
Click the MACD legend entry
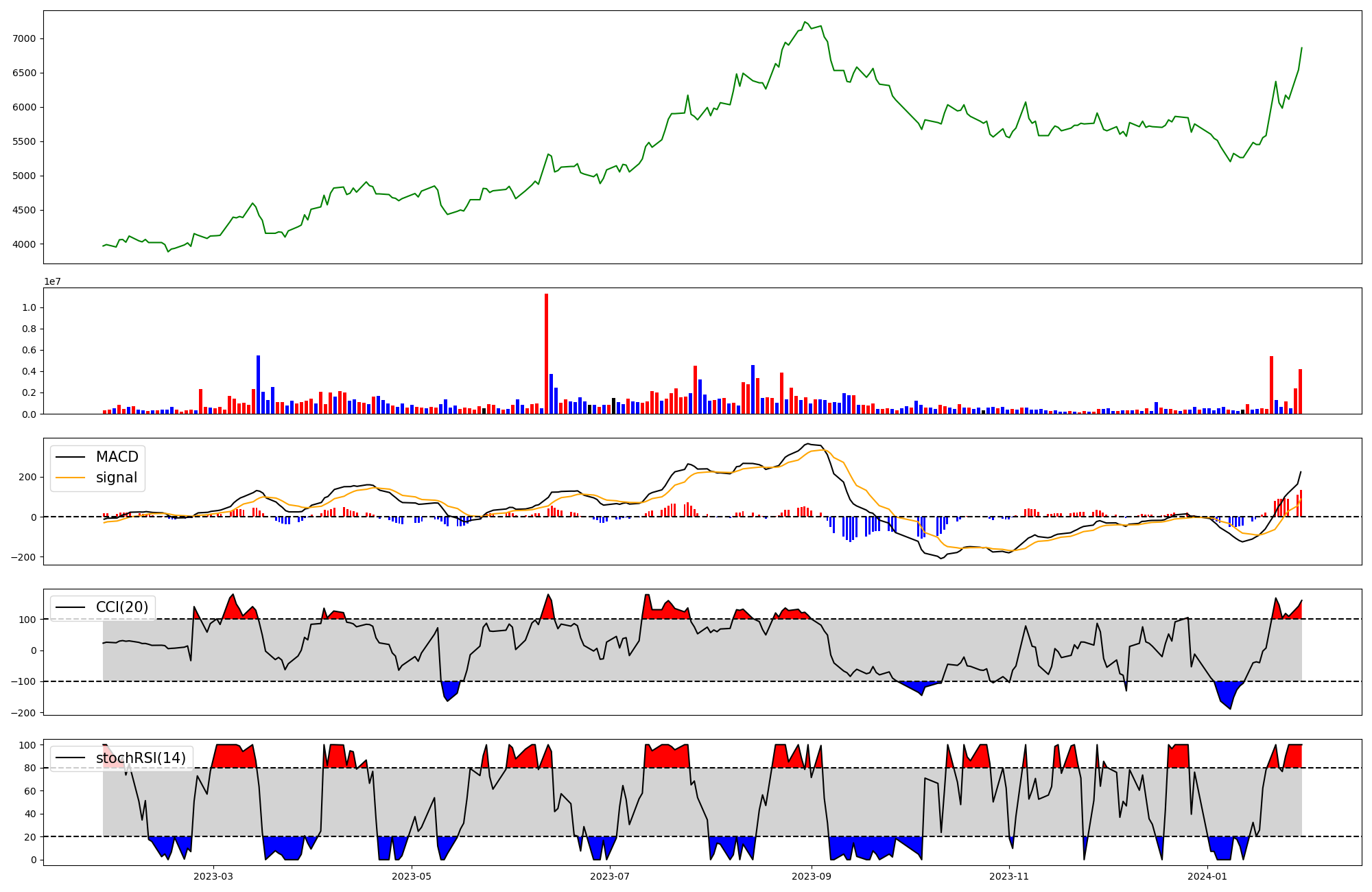click(x=117, y=457)
